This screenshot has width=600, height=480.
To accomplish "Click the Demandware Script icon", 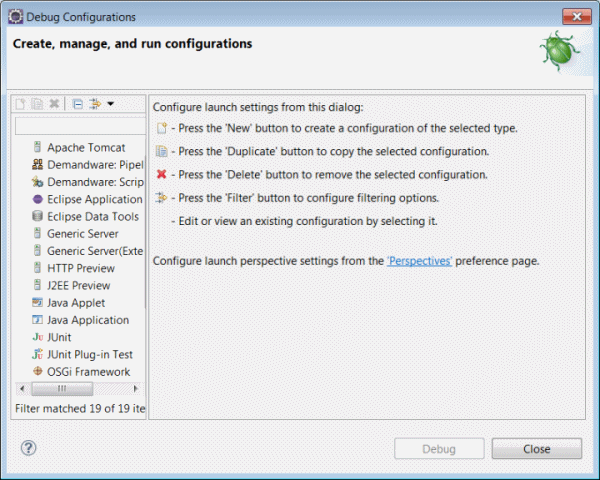I will point(37,181).
